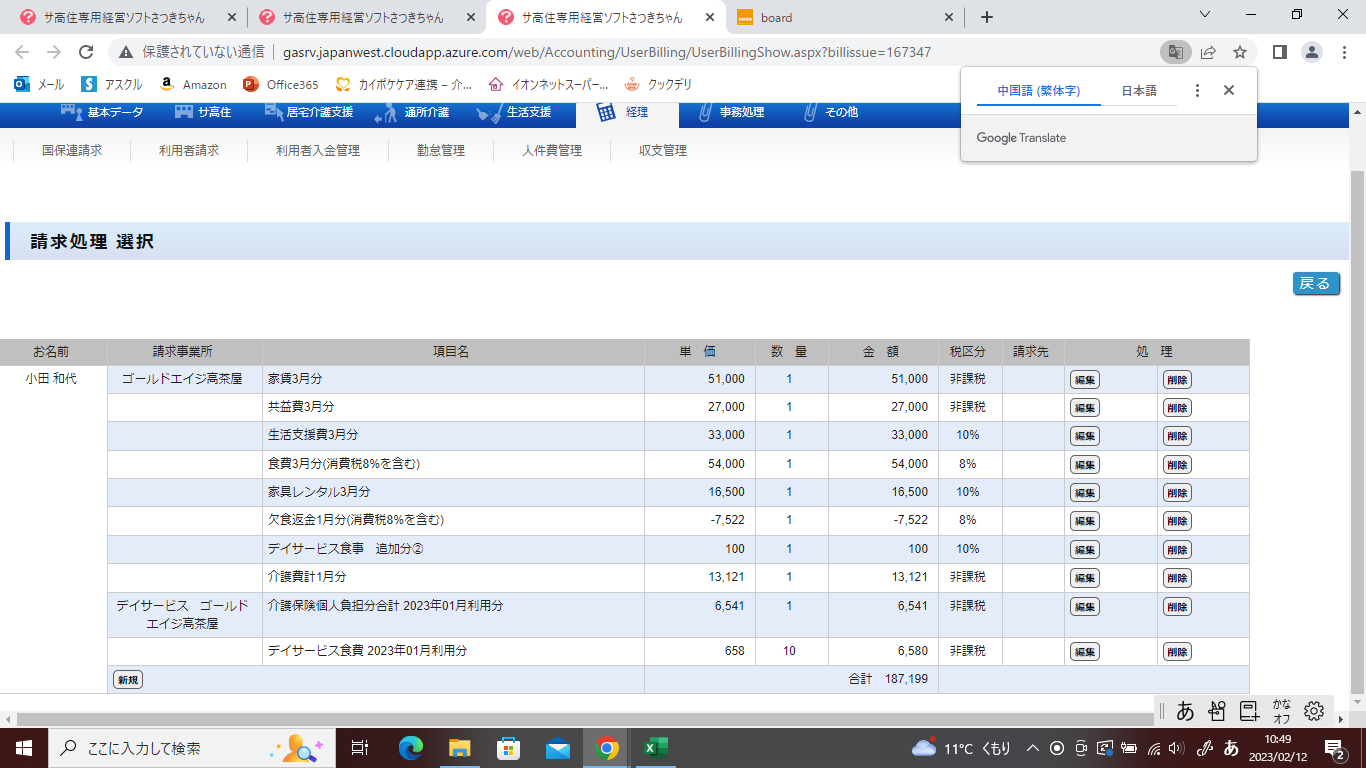This screenshot has height=768, width=1366.
Task: Open translate options three-dot menu
Action: [1197, 91]
